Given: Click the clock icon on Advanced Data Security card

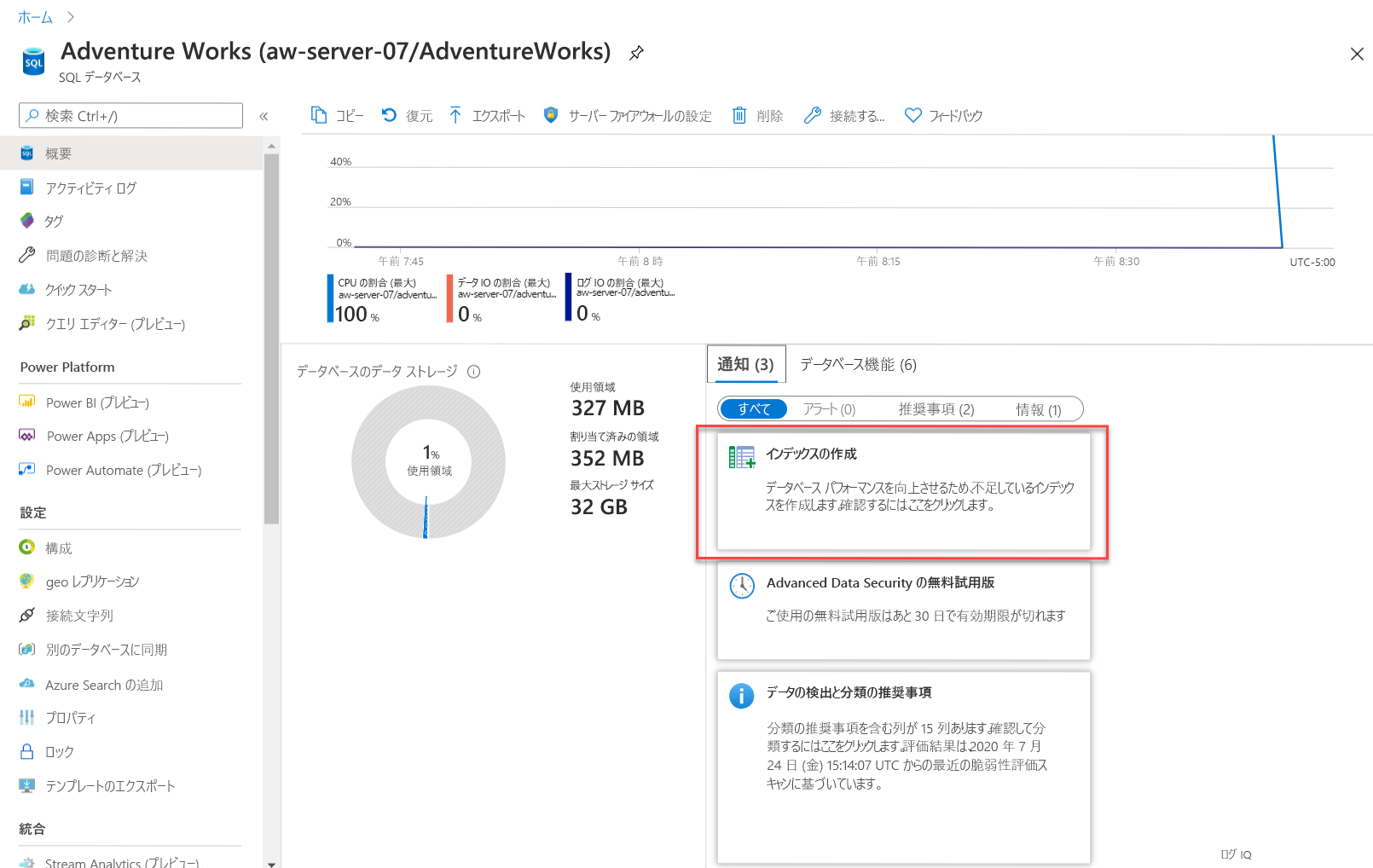Looking at the screenshot, I should point(742,586).
